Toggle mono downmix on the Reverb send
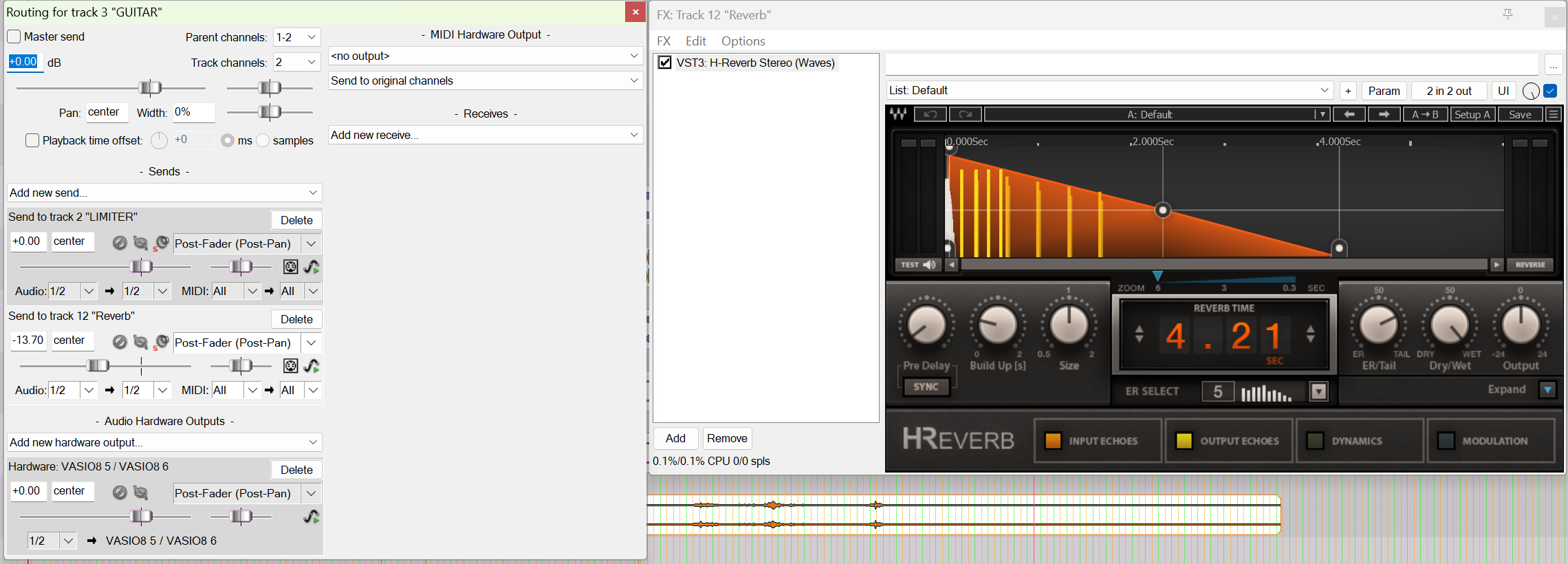This screenshot has height=564, width=1568. [162, 342]
